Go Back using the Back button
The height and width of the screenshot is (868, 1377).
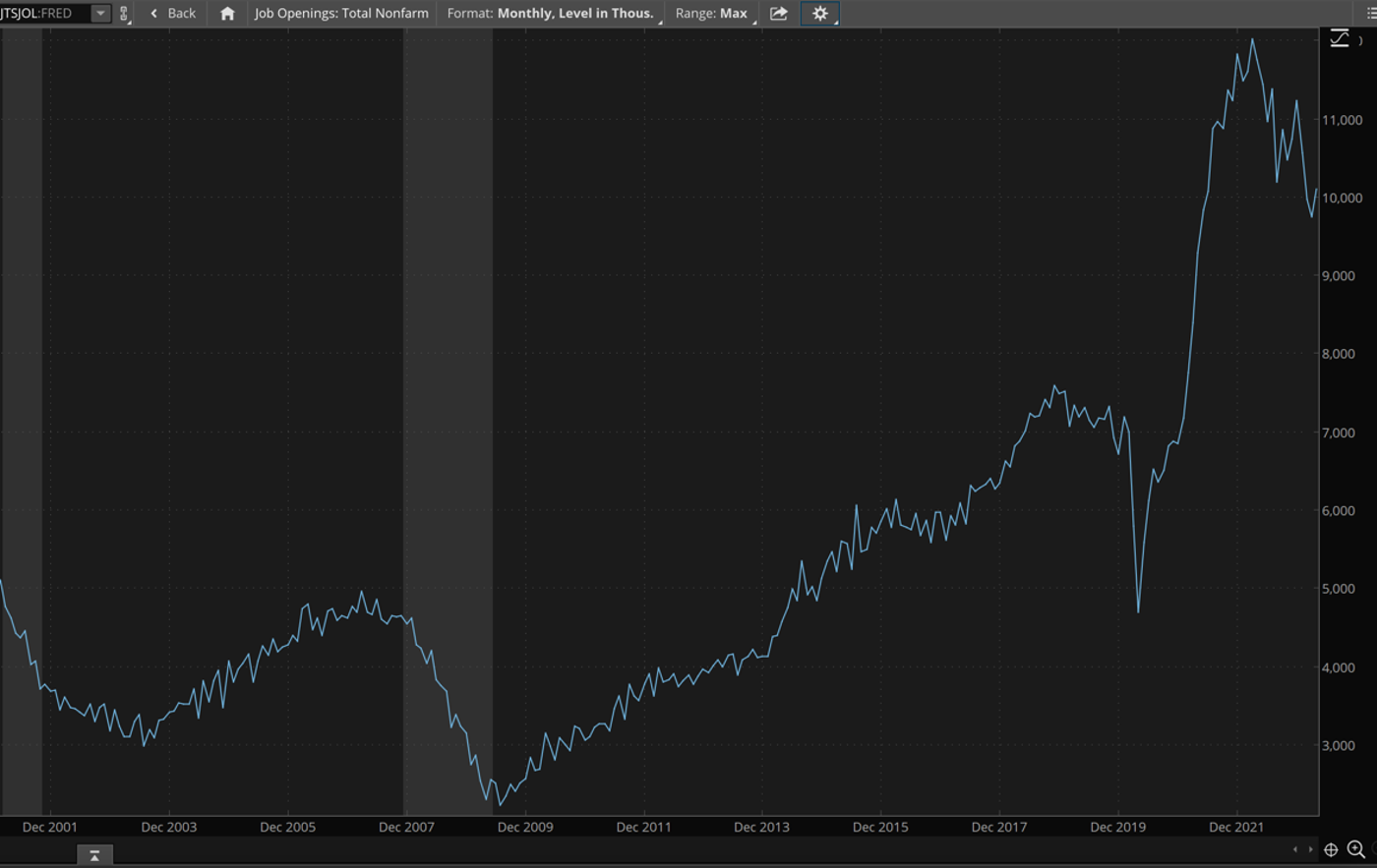(x=173, y=14)
